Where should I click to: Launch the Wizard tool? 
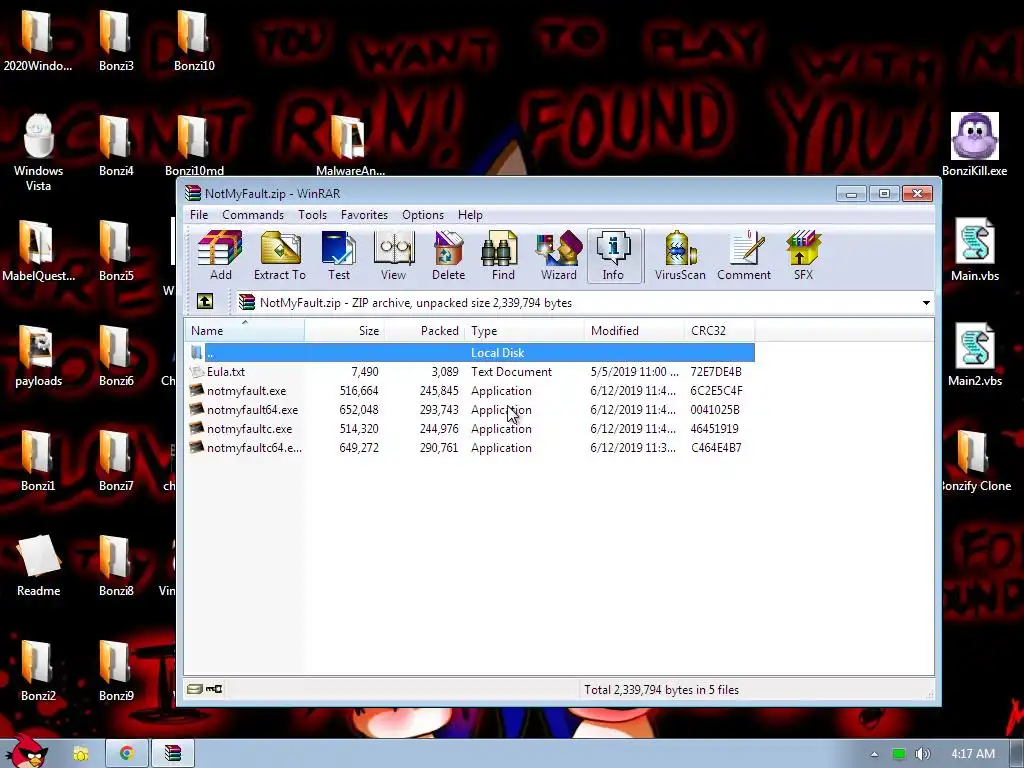coord(558,256)
